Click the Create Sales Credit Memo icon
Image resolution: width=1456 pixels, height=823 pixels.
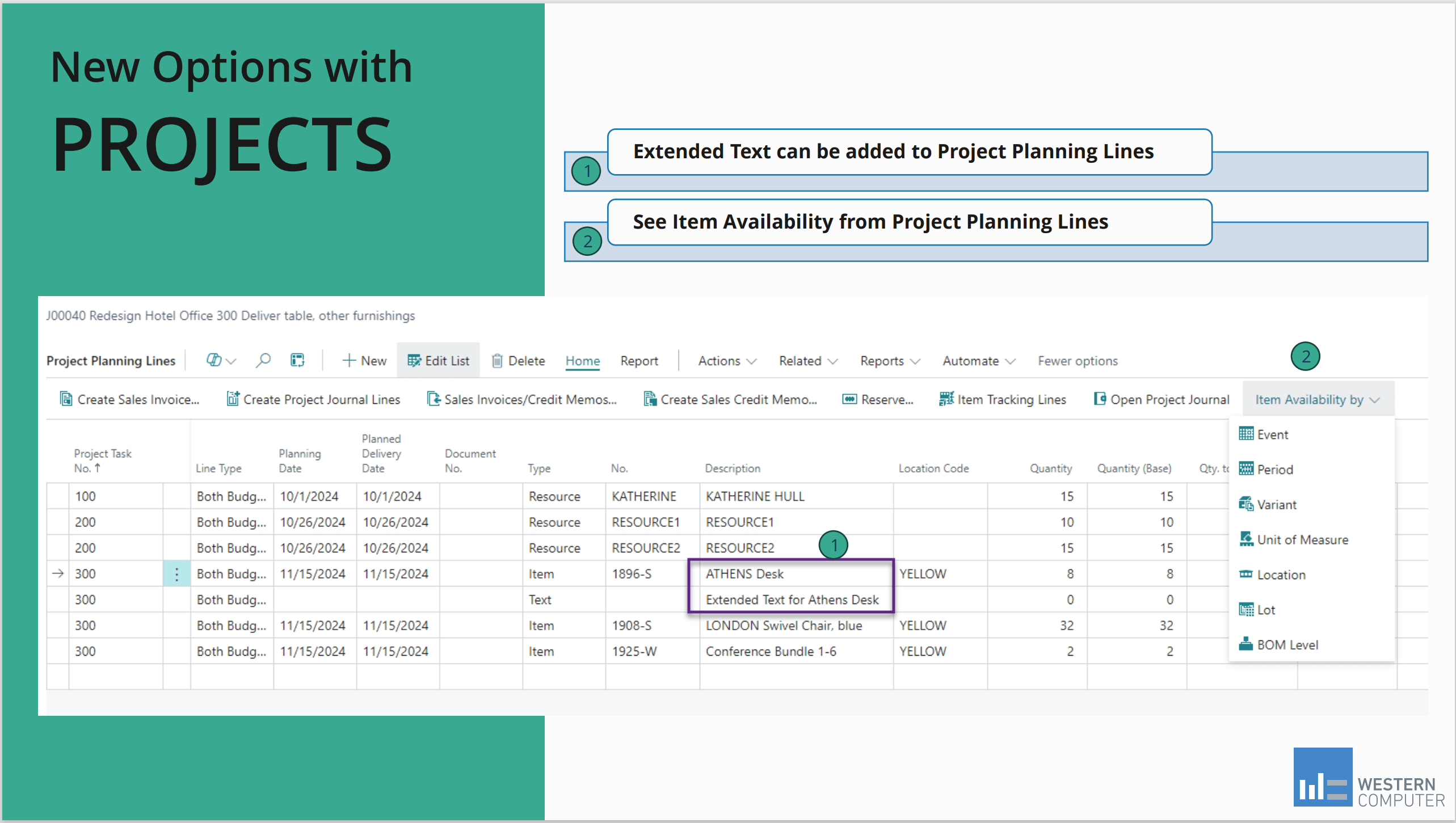(x=650, y=399)
